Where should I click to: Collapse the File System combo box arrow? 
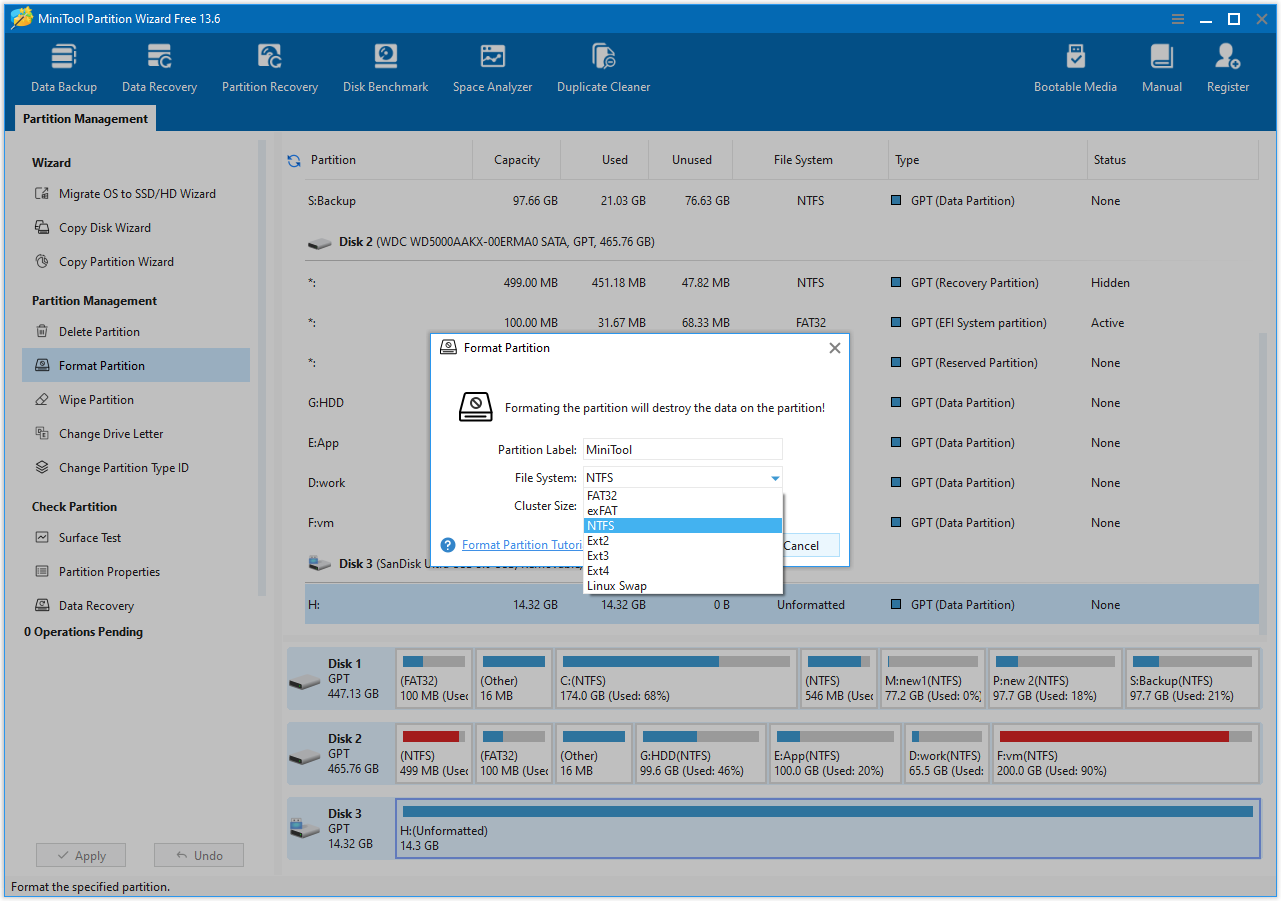(x=775, y=478)
